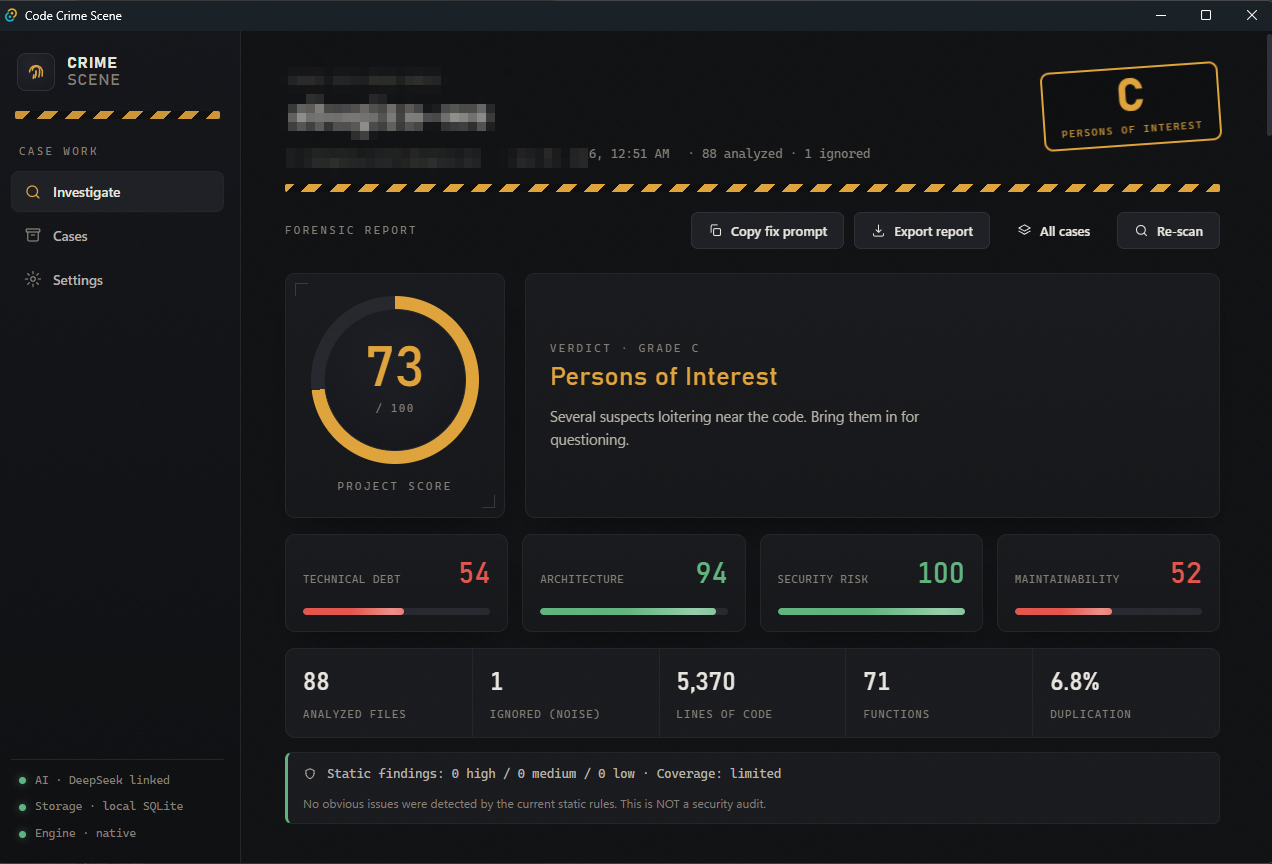Viewport: 1272px width, 864px height.
Task: Click the Investigate magnifier icon in sidebar
Action: pos(33,192)
